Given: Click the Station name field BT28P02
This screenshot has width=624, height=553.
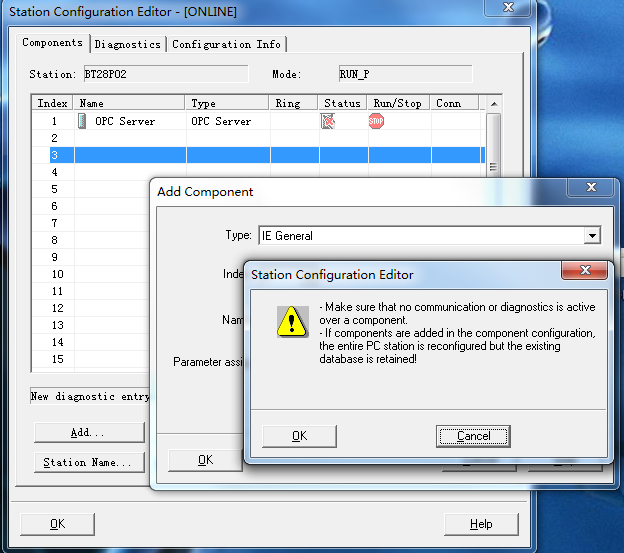Looking at the screenshot, I should pos(164,74).
